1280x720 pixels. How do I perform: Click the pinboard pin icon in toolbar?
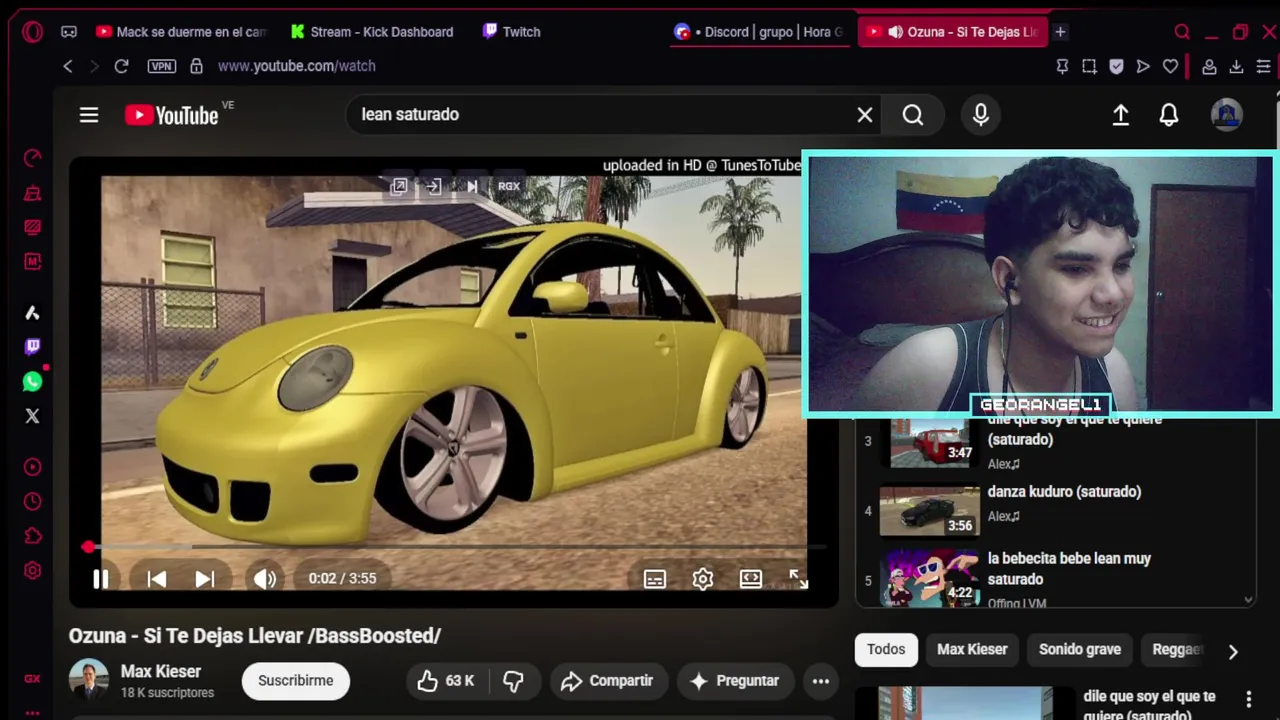click(1062, 66)
